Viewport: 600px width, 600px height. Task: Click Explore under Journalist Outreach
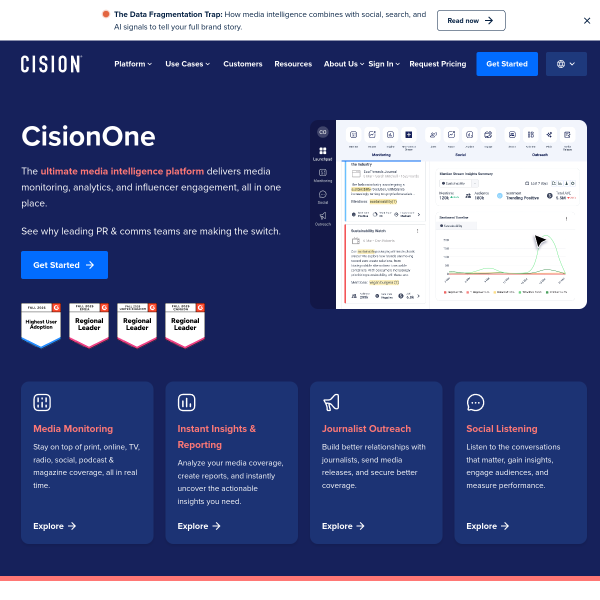pos(343,526)
